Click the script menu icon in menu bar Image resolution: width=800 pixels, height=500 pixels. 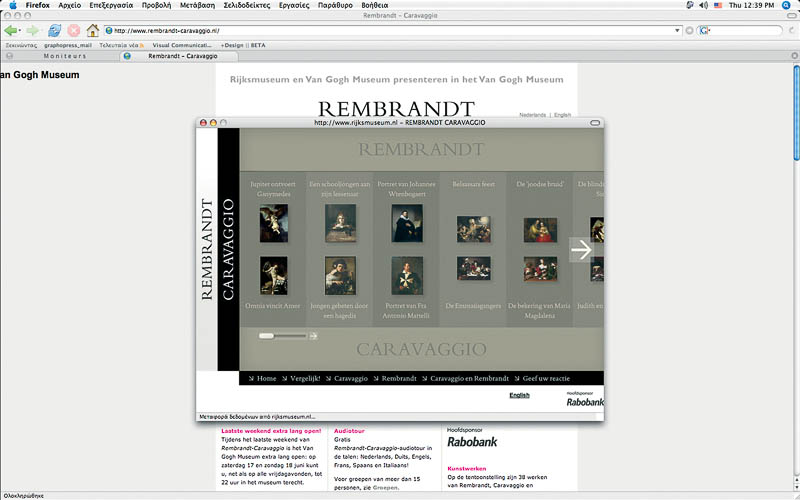coord(690,5)
